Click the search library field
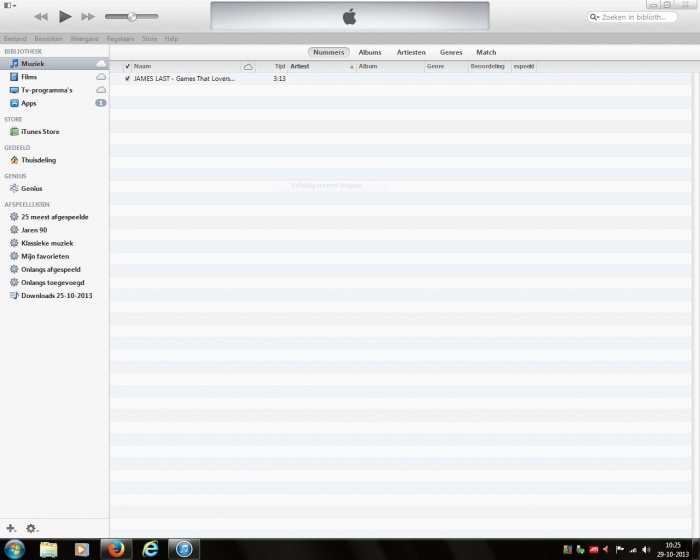 632,17
